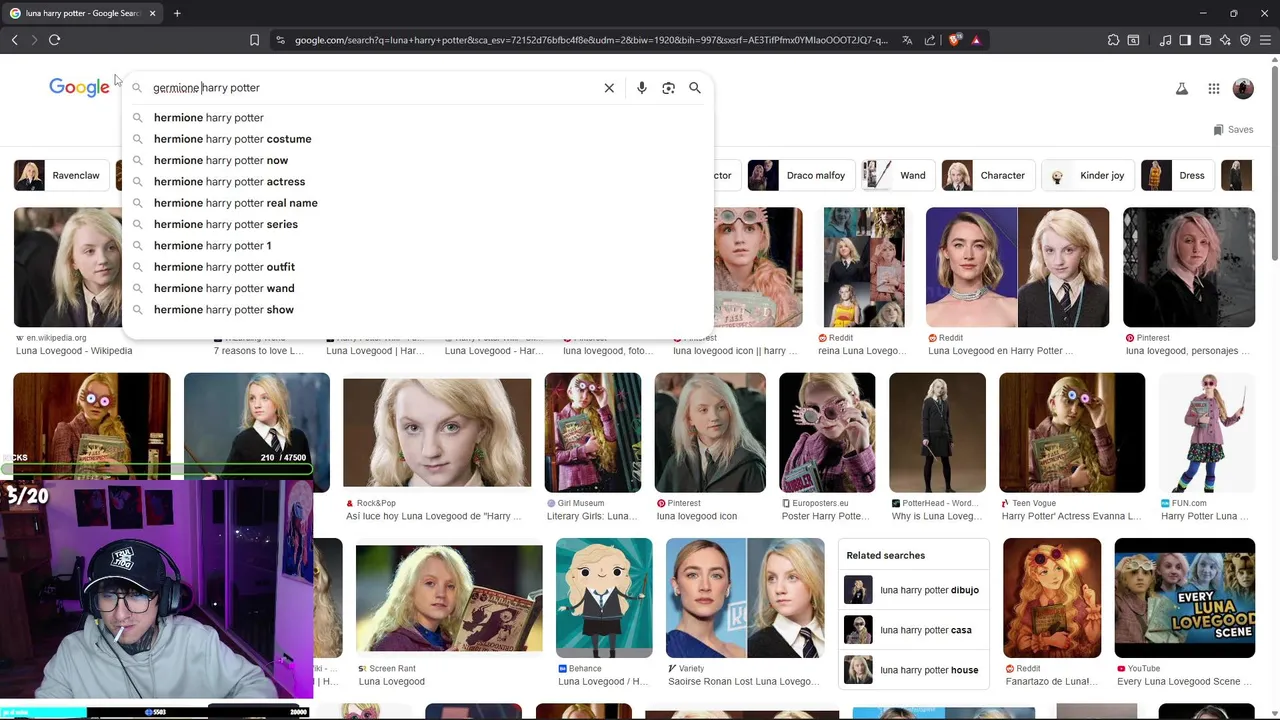This screenshot has width=1280, height=720.
Task: Open the Google account avatar
Action: coord(1243,89)
